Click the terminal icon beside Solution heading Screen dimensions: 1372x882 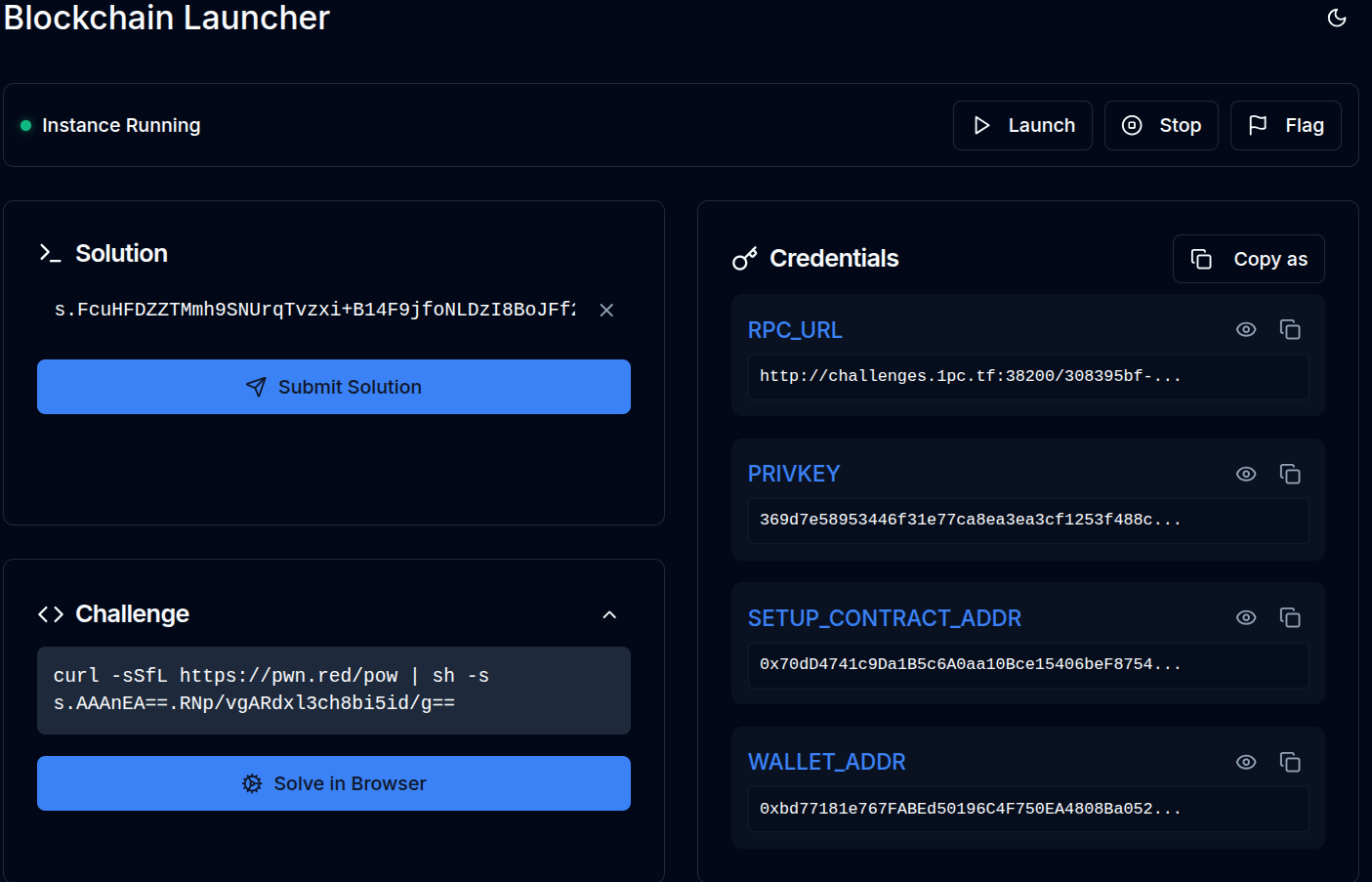point(49,253)
